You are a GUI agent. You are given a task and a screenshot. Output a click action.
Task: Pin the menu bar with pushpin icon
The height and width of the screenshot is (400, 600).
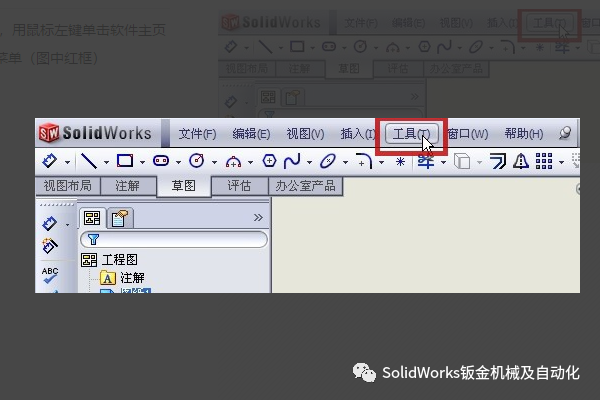[x=565, y=133]
